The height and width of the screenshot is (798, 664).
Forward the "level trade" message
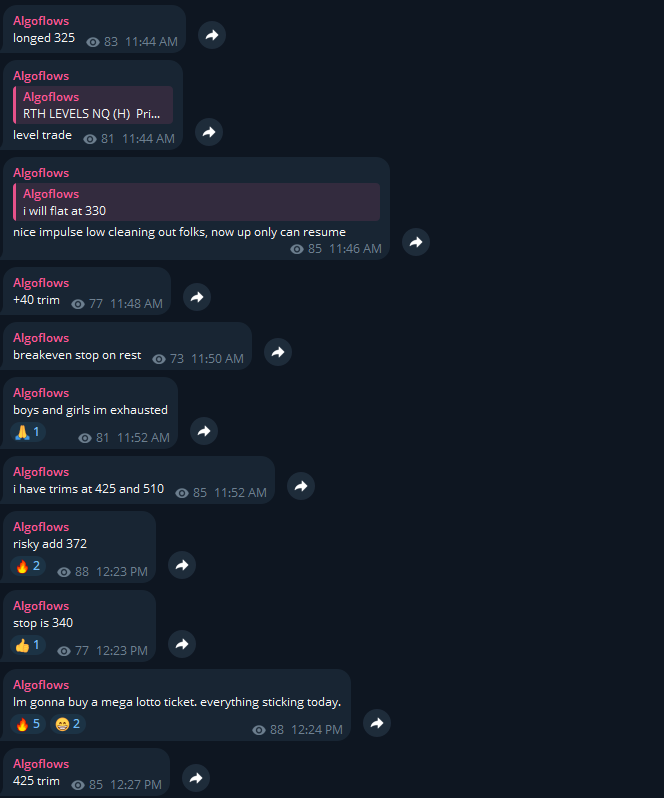[x=209, y=132]
